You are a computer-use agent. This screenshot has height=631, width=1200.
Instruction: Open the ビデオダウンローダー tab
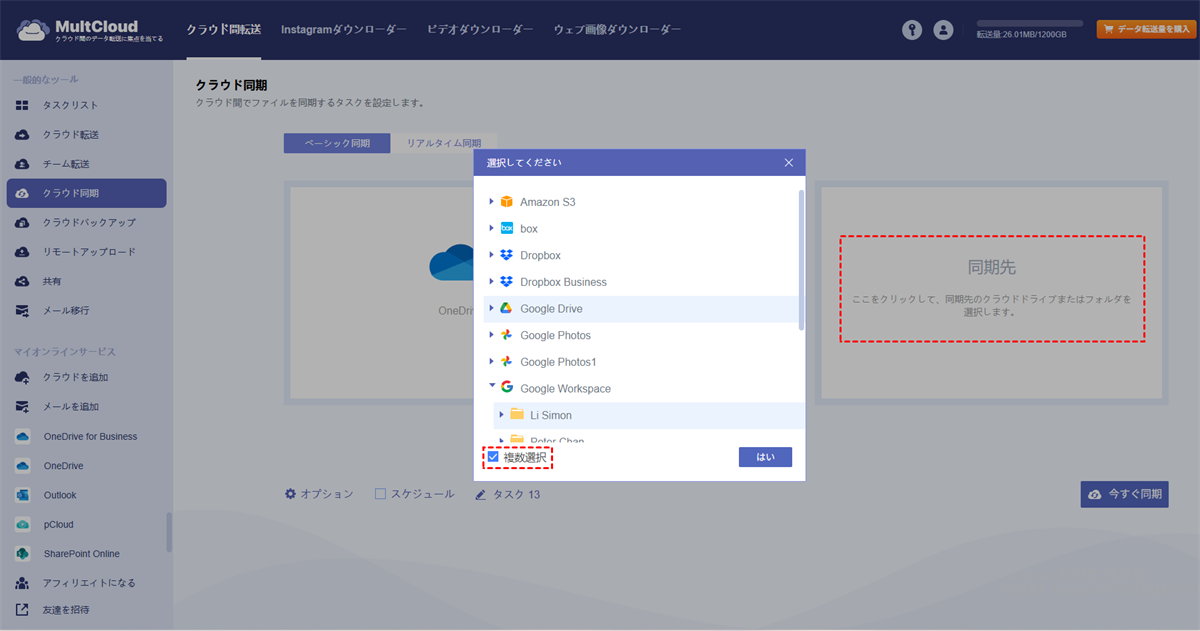click(x=480, y=30)
